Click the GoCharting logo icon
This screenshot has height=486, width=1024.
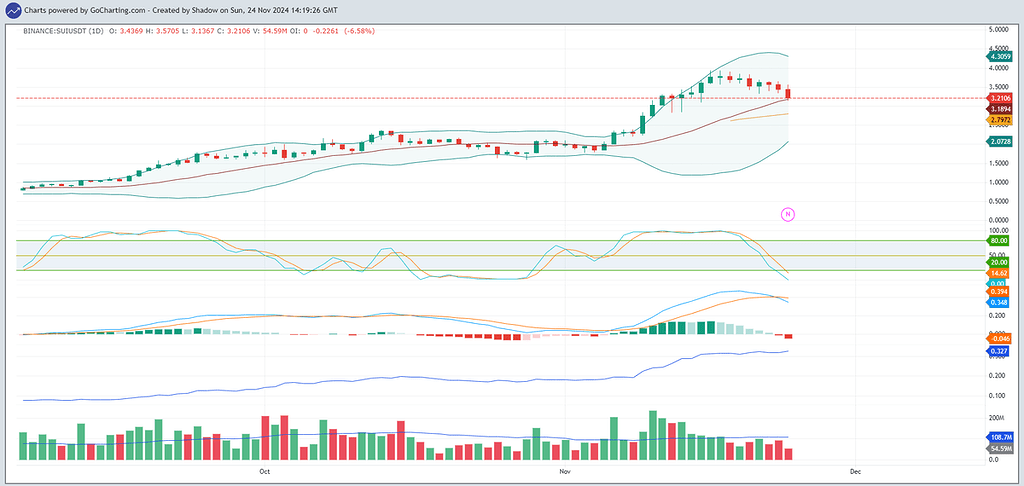pyautogui.click(x=11, y=10)
